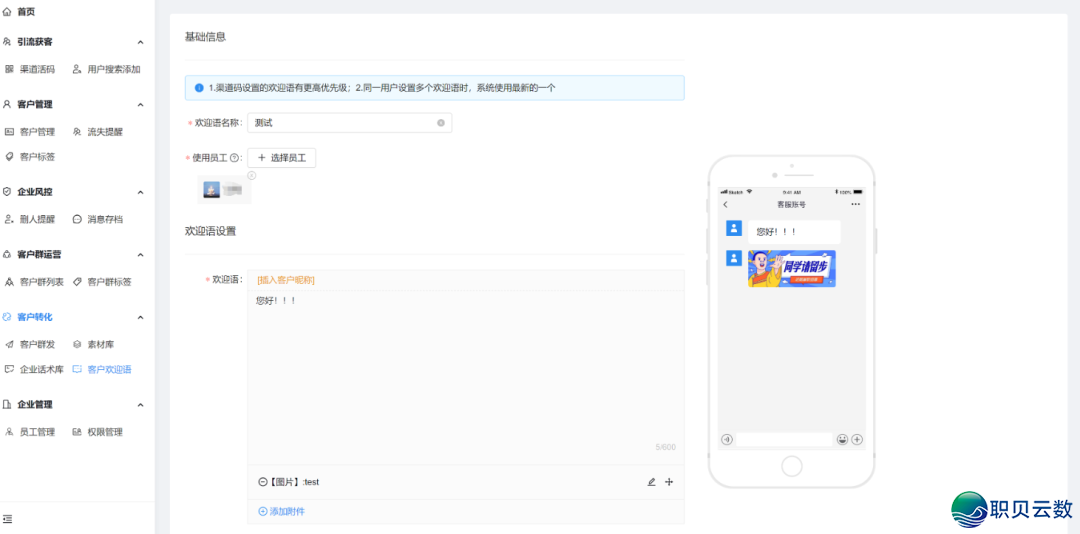The height and width of the screenshot is (534, 1080).
Task: Collapse the 引流获客 section chevron
Action: (x=141, y=42)
